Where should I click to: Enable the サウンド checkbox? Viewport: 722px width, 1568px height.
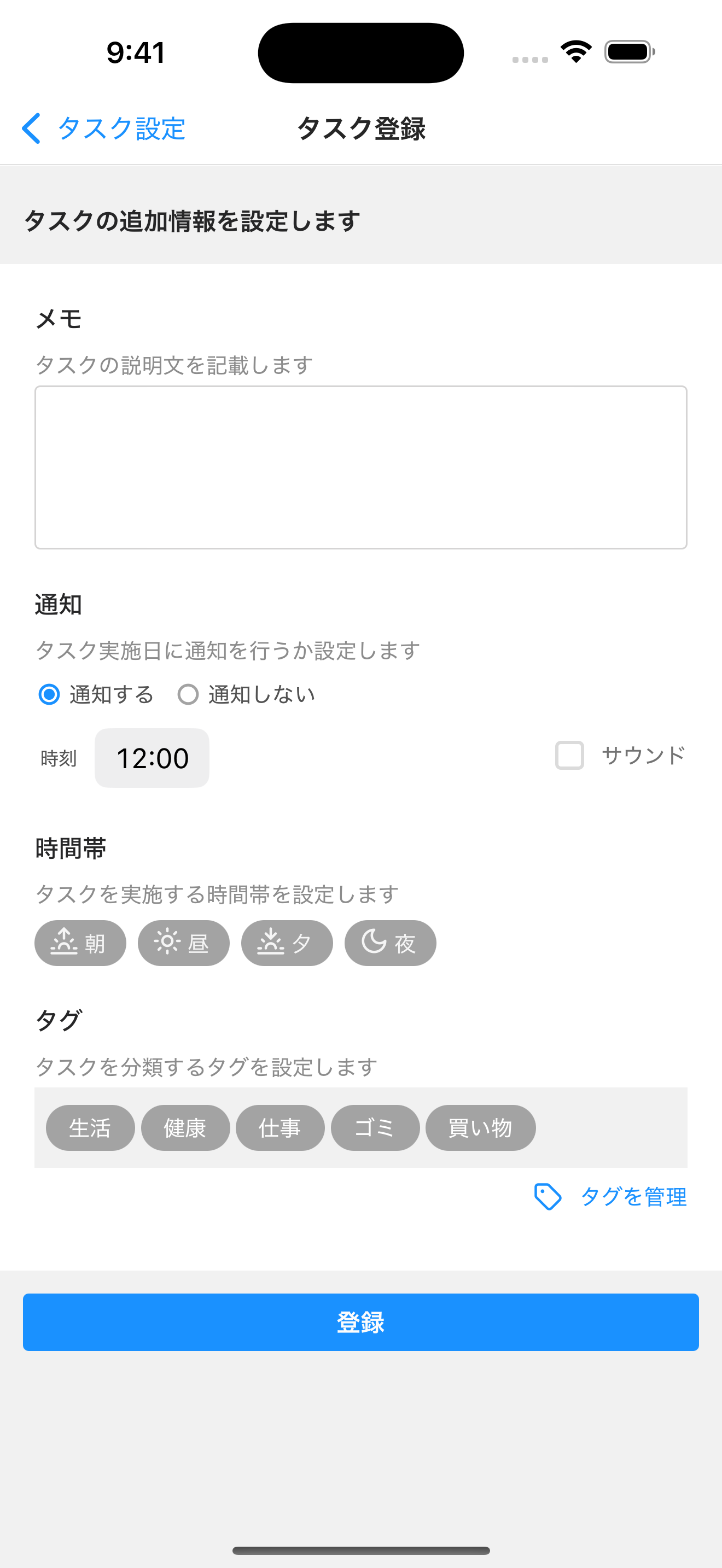pyautogui.click(x=569, y=756)
